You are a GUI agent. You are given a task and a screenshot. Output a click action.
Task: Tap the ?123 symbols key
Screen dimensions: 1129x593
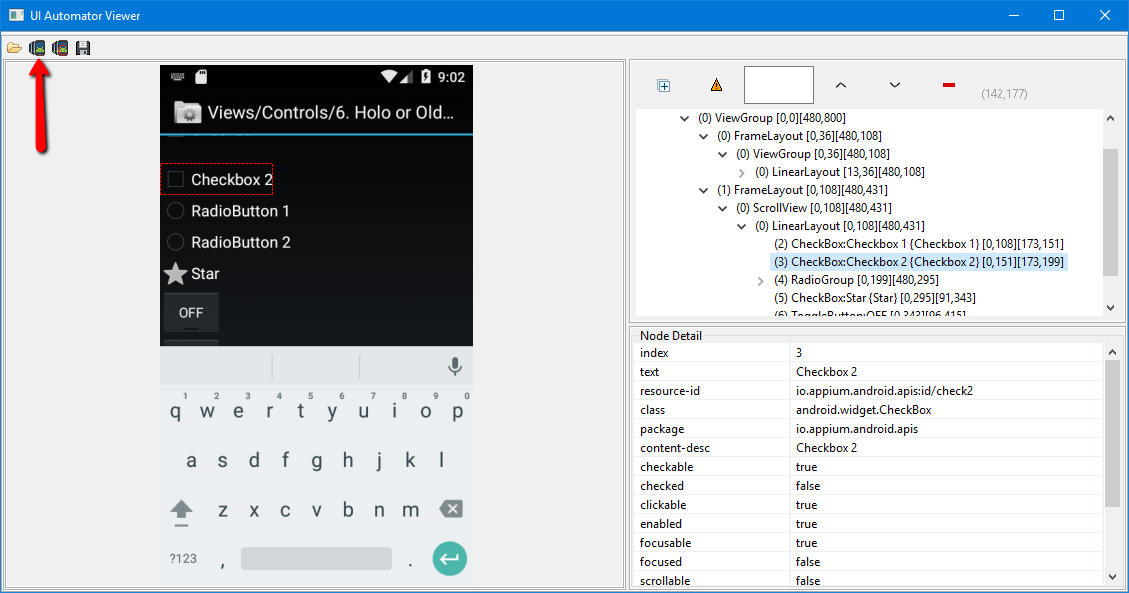point(183,558)
